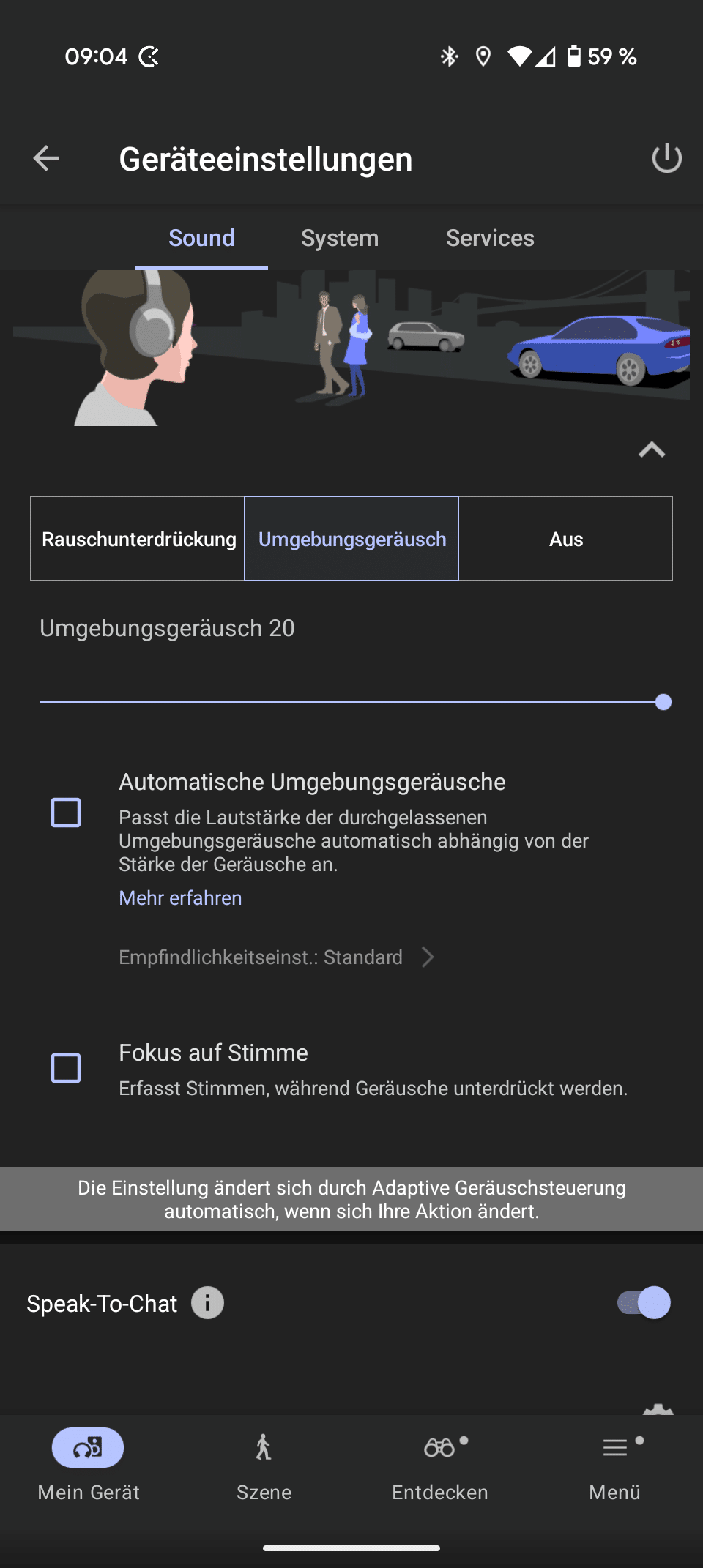Open the Mein Gerät headphones icon

[x=88, y=1447]
